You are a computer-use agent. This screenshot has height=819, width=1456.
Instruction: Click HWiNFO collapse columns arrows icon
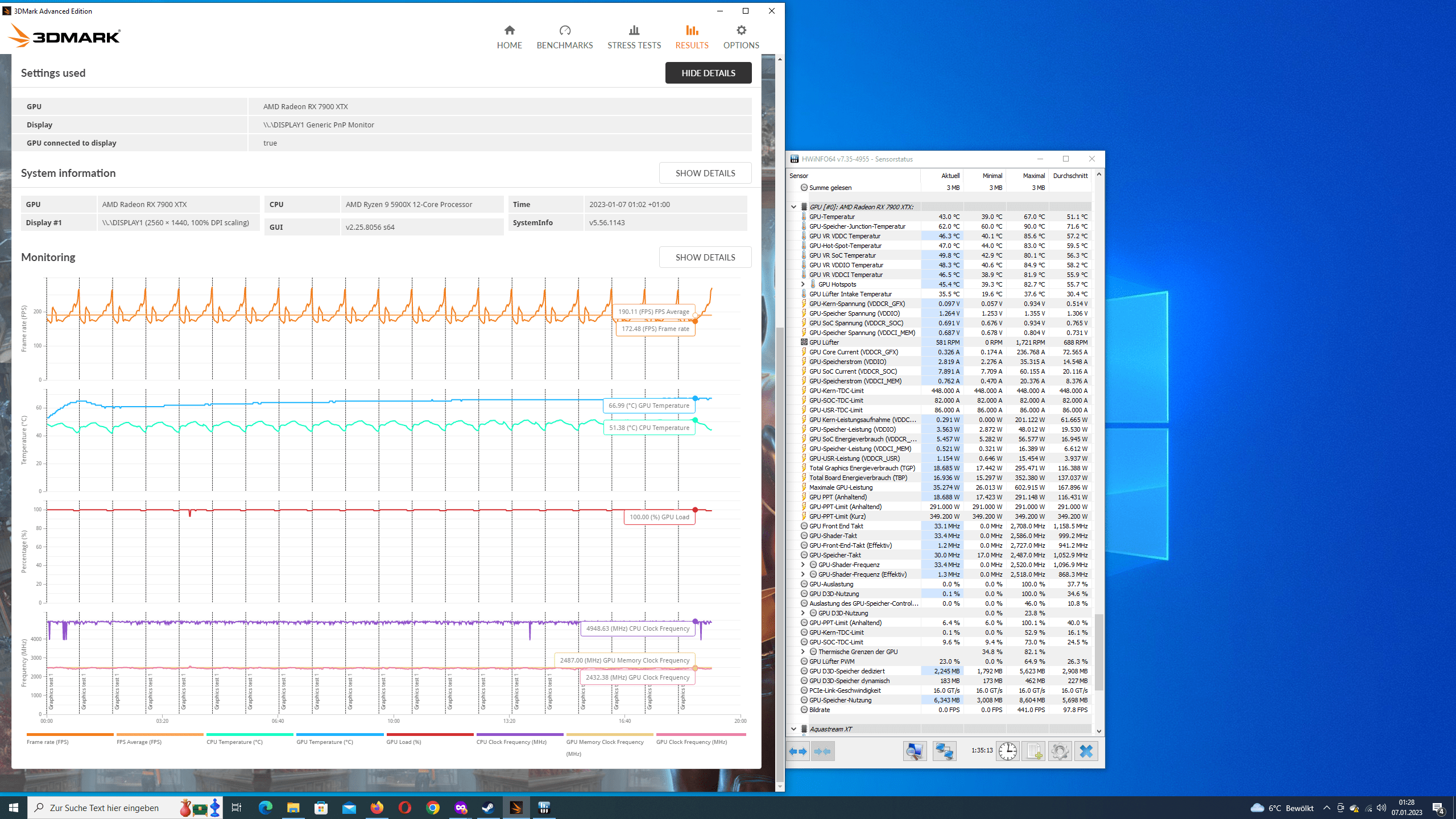(x=822, y=751)
